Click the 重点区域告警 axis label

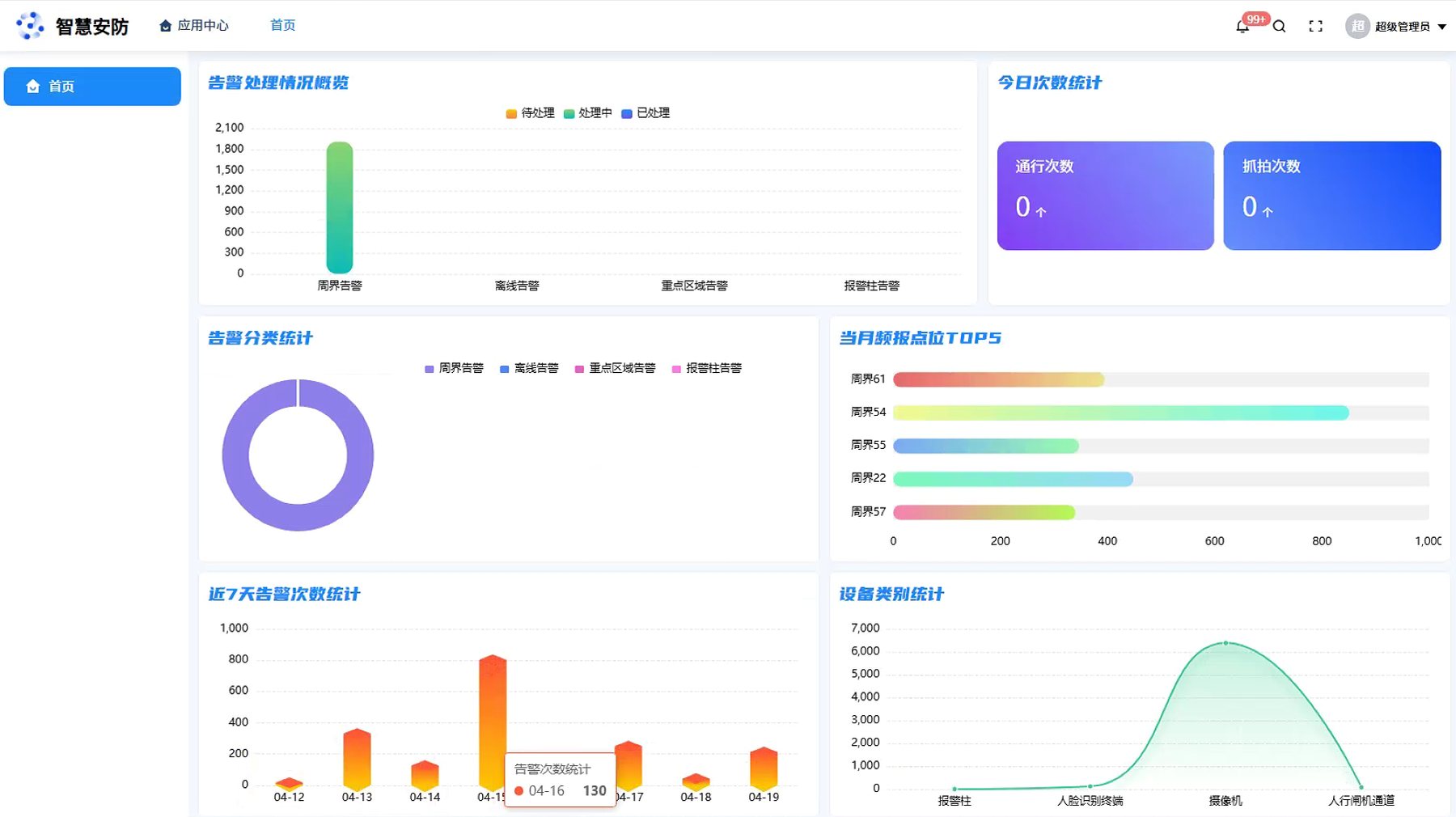[695, 286]
